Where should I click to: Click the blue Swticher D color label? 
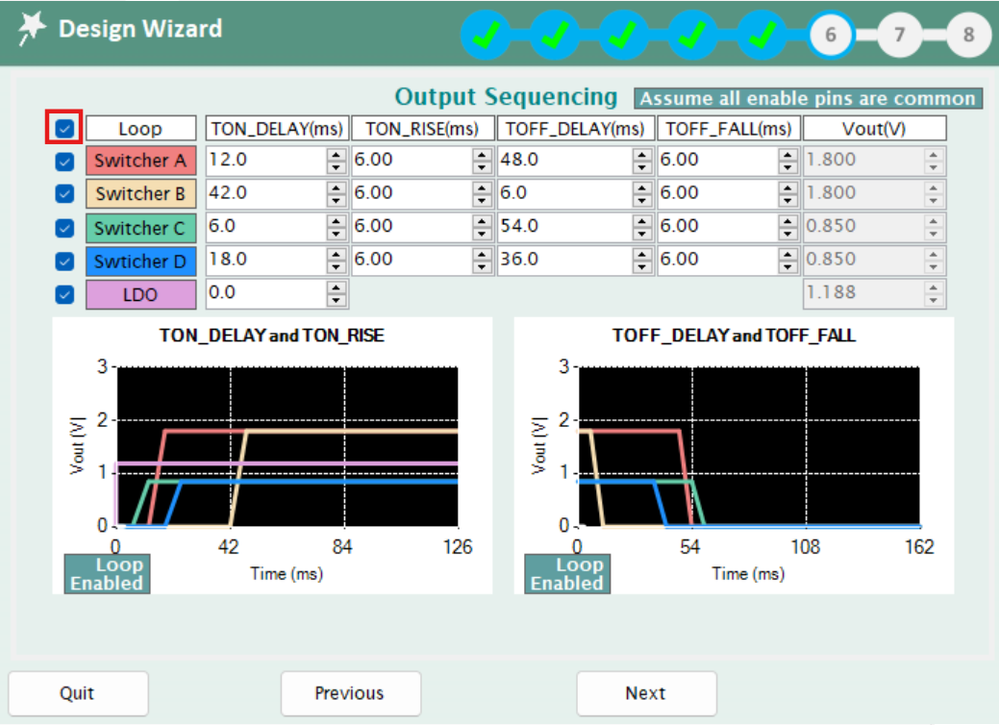140,261
